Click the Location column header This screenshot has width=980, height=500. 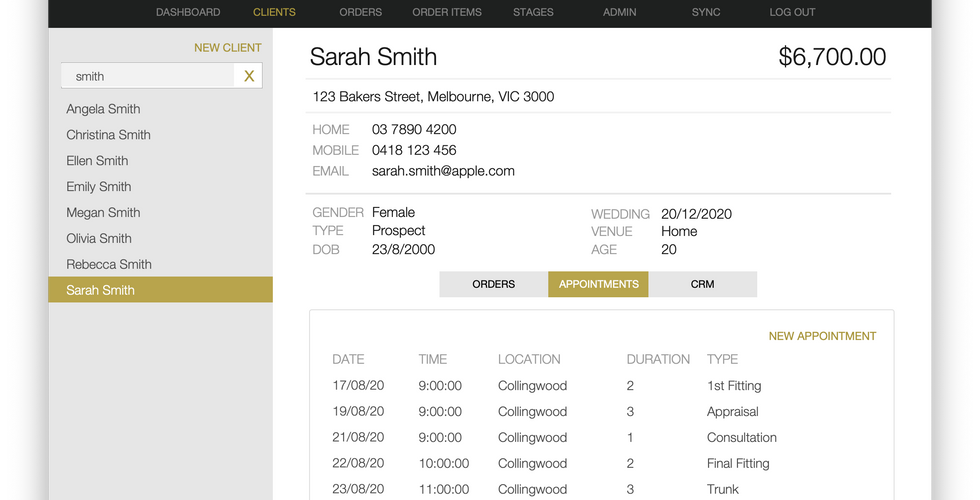[529, 359]
